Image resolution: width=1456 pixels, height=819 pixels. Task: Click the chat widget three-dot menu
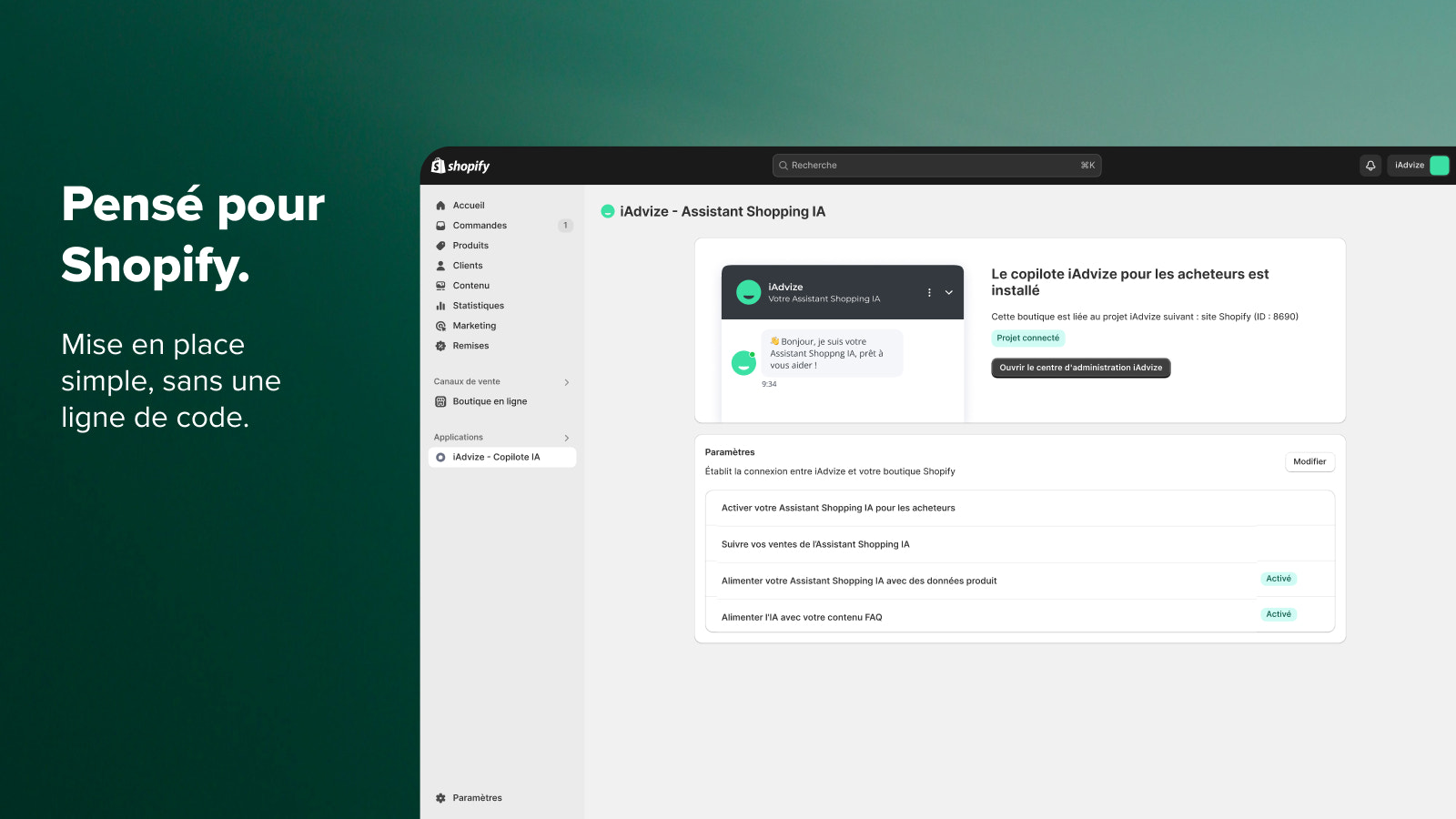point(929,292)
